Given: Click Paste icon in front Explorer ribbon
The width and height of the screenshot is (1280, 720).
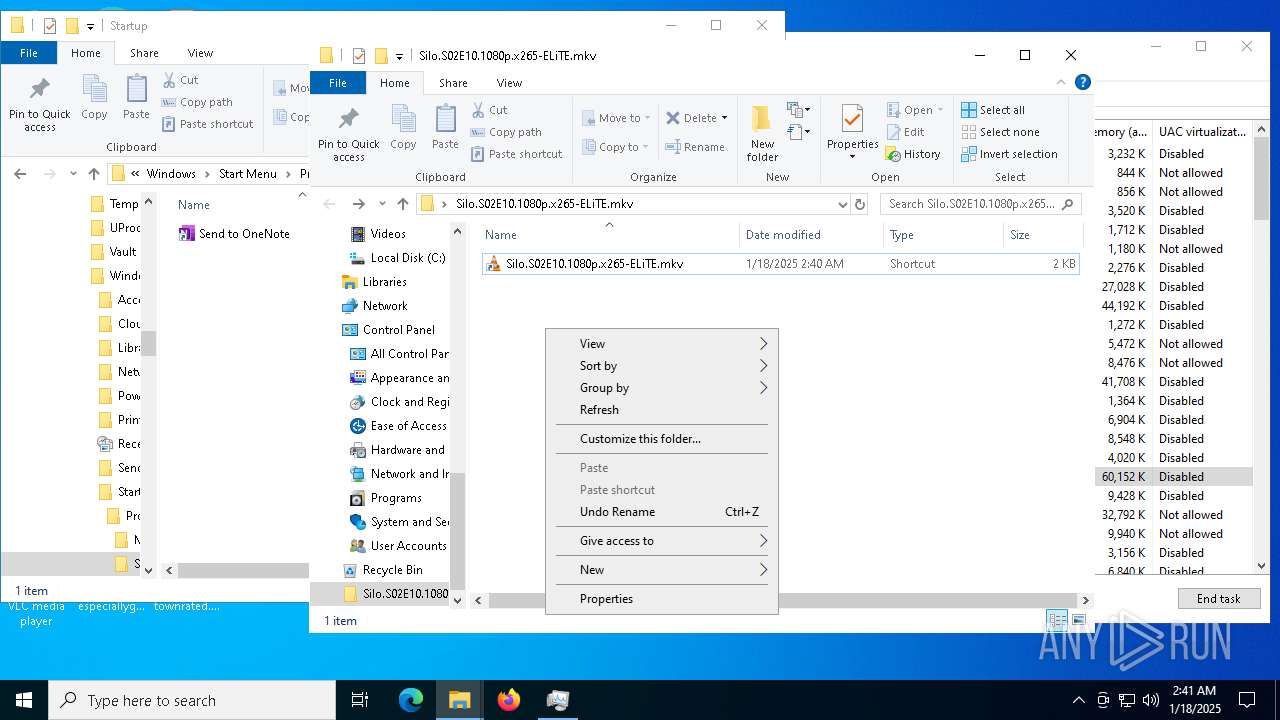Looking at the screenshot, I should [445, 128].
